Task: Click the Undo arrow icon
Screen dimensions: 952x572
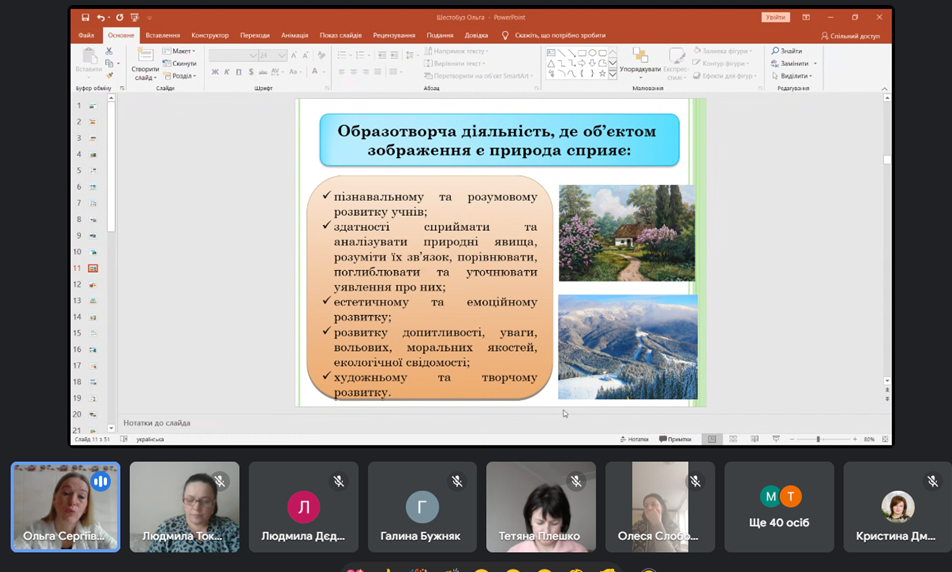Action: (101, 18)
